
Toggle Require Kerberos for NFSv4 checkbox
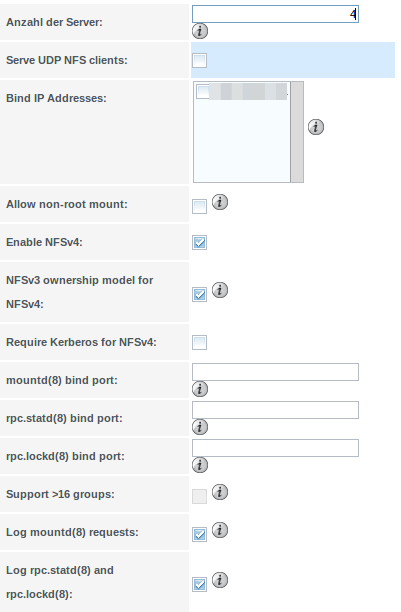200,342
